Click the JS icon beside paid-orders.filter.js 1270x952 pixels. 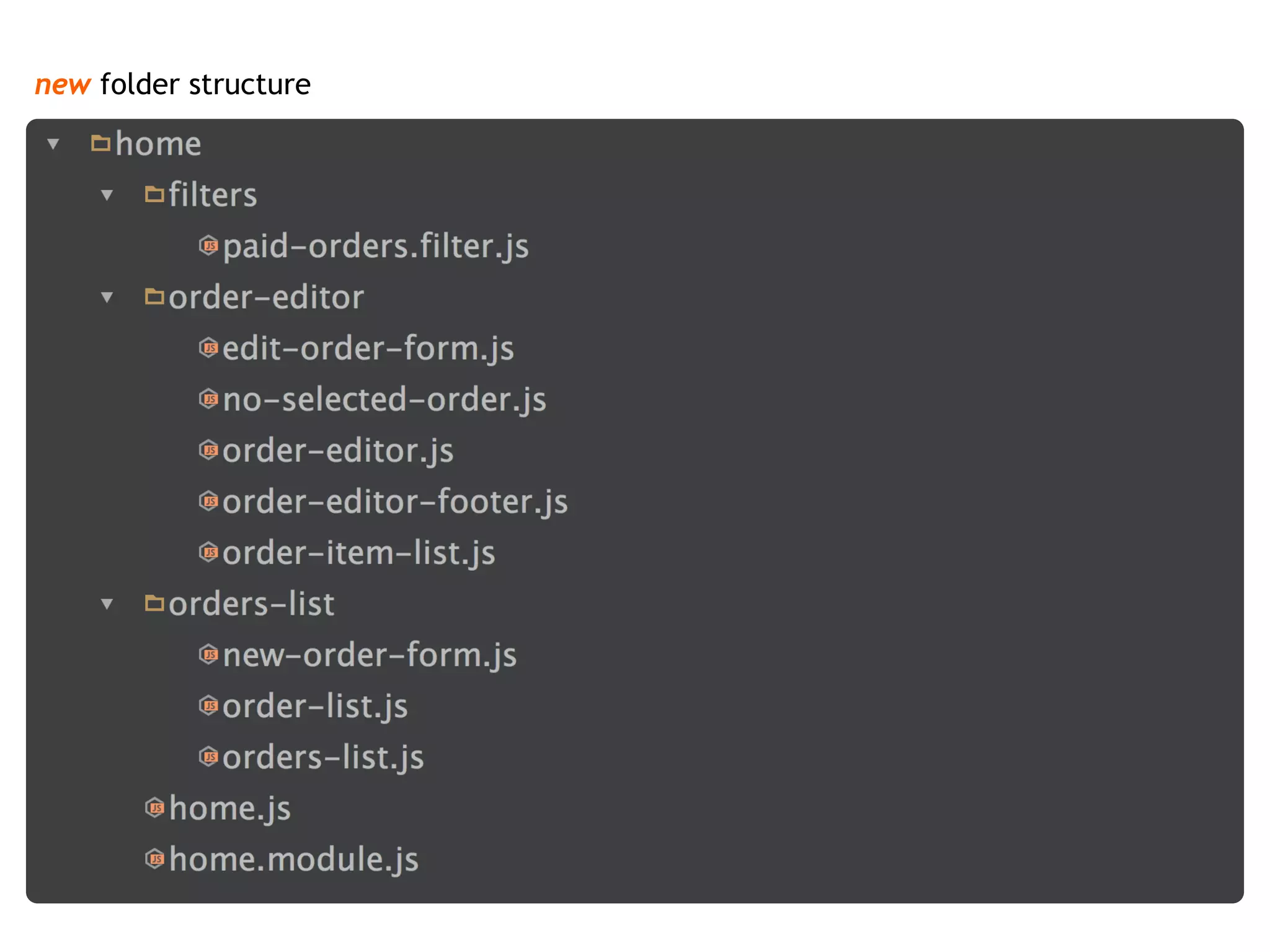208,246
